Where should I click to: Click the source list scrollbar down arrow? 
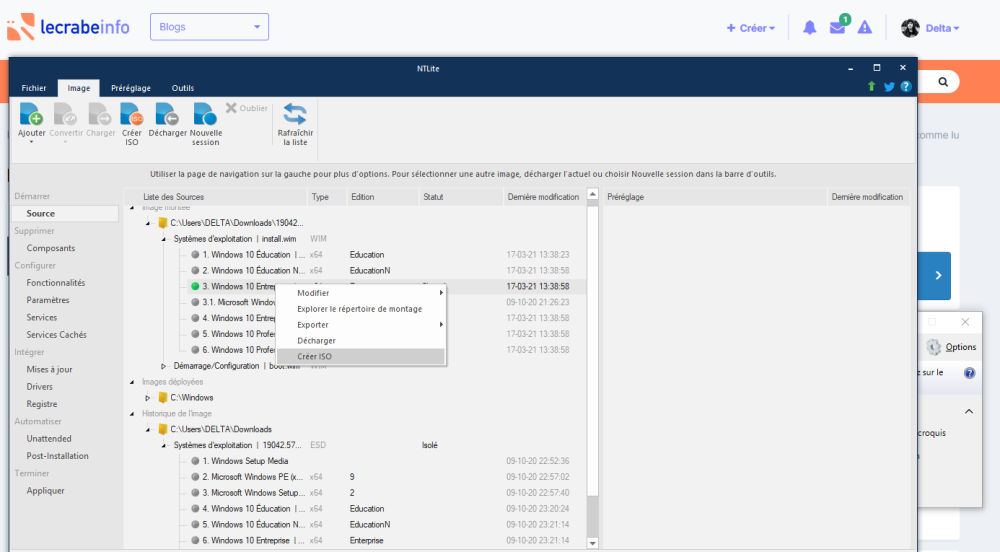point(592,542)
